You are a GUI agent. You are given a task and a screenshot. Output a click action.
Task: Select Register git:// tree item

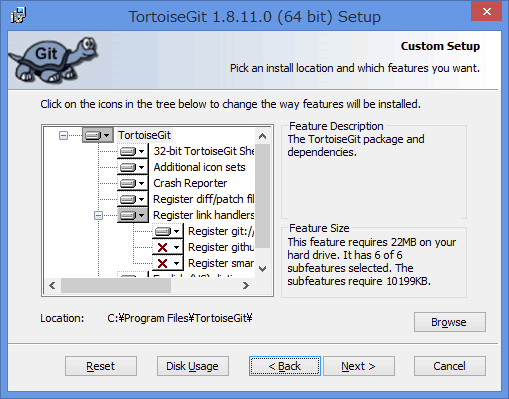pyautogui.click(x=221, y=231)
